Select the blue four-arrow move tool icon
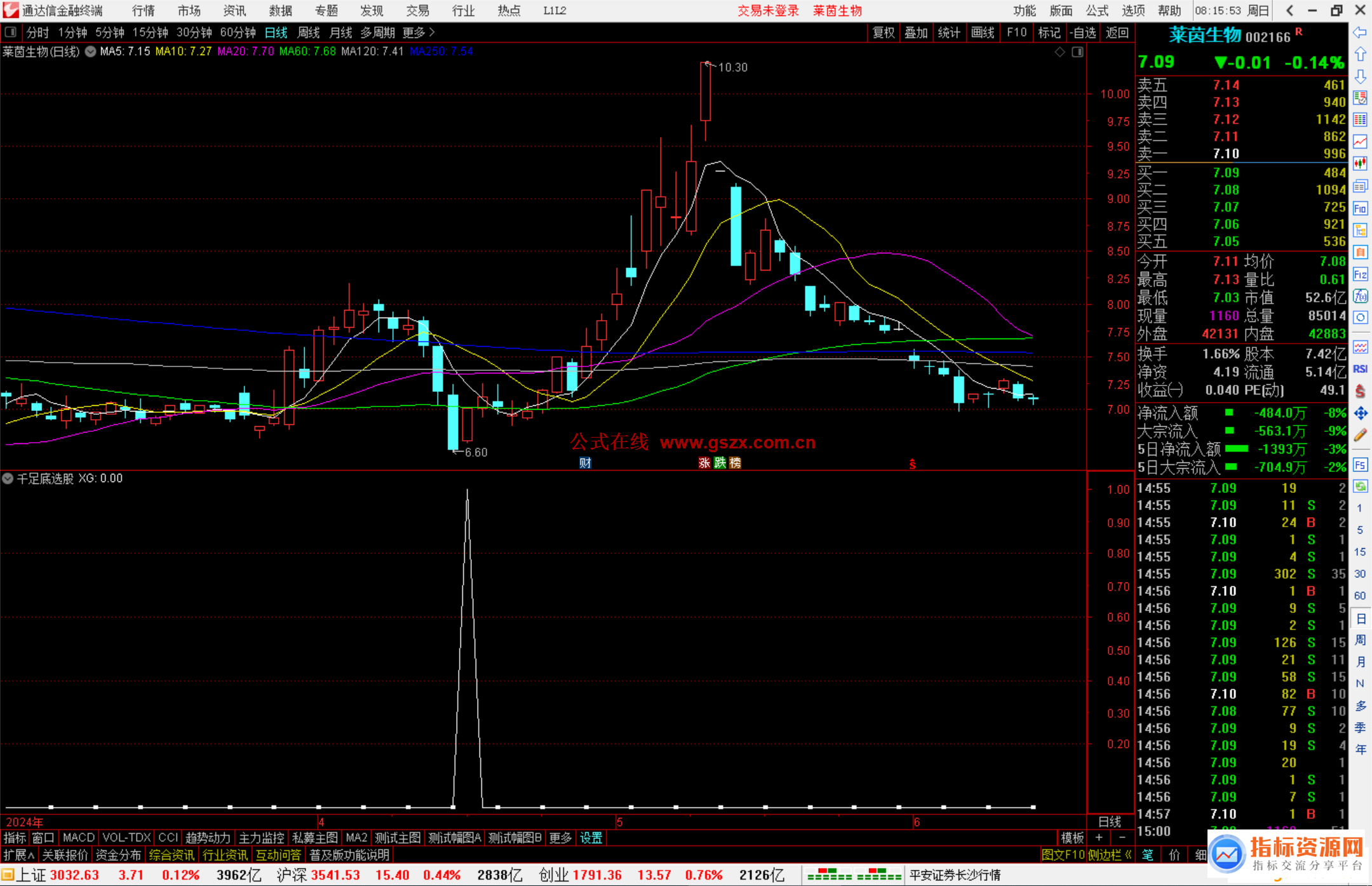Viewport: 1372px width, 886px height. (1360, 413)
